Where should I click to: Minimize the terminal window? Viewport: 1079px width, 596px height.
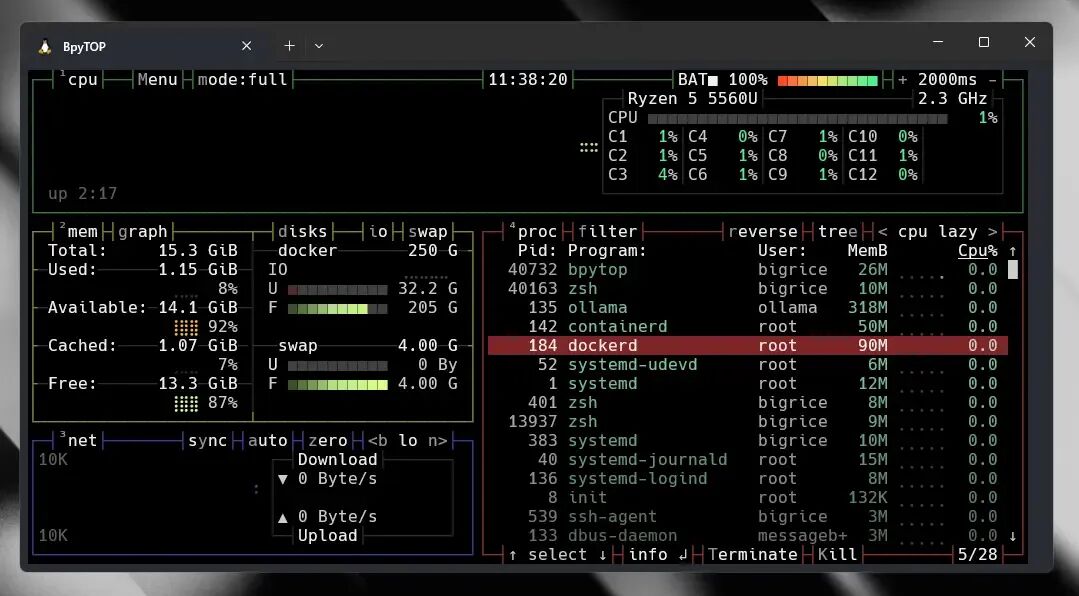click(938, 42)
